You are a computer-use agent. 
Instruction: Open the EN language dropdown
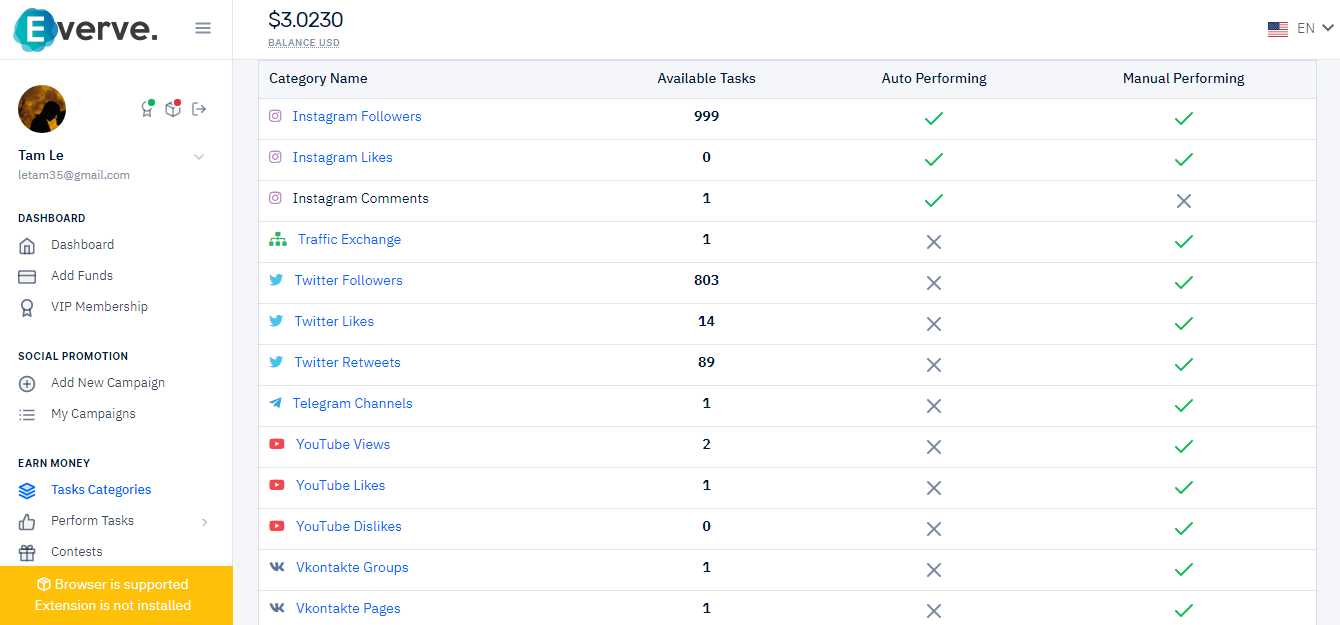(x=1301, y=29)
